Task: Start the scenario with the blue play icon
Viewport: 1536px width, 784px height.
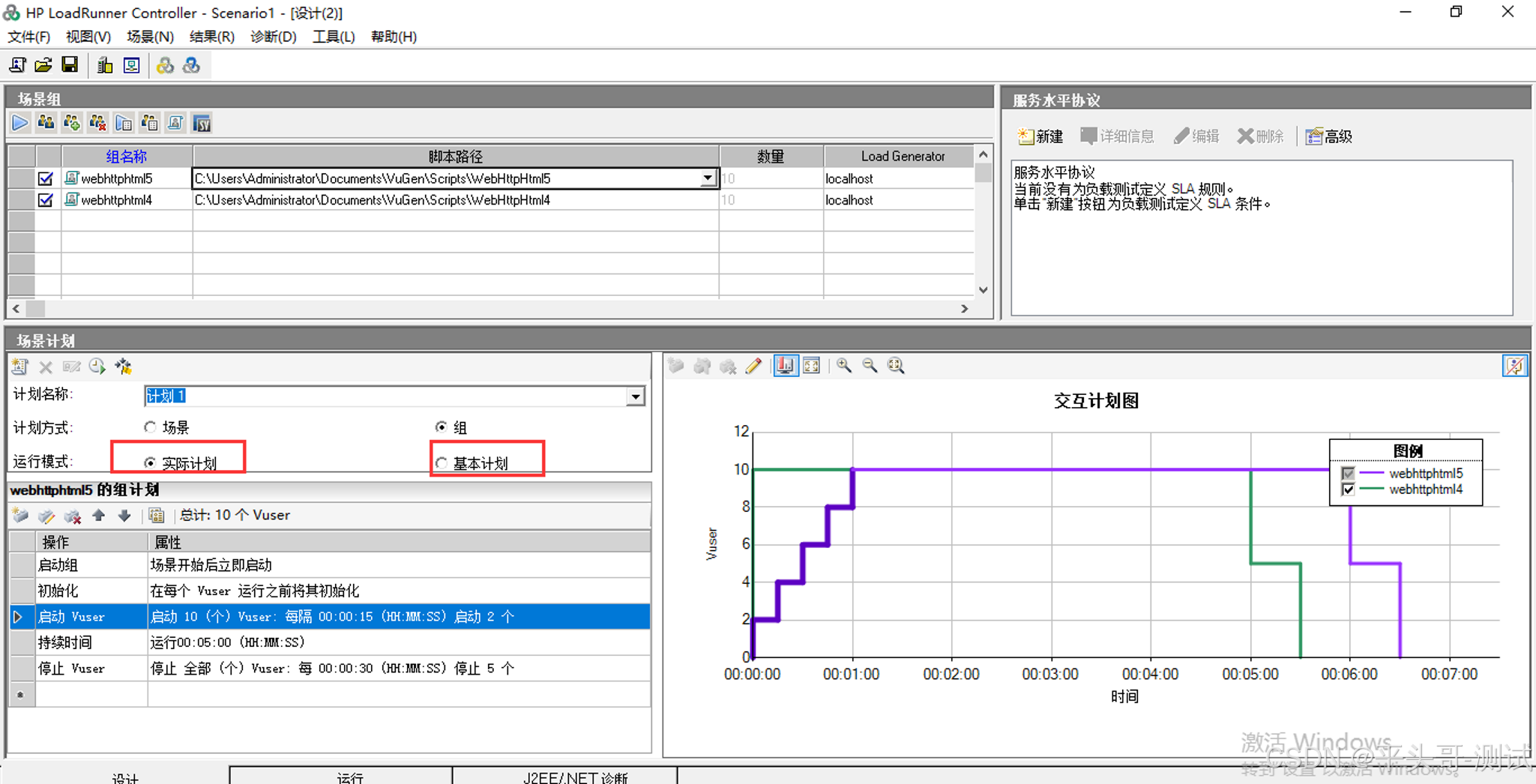Action: click(20, 122)
